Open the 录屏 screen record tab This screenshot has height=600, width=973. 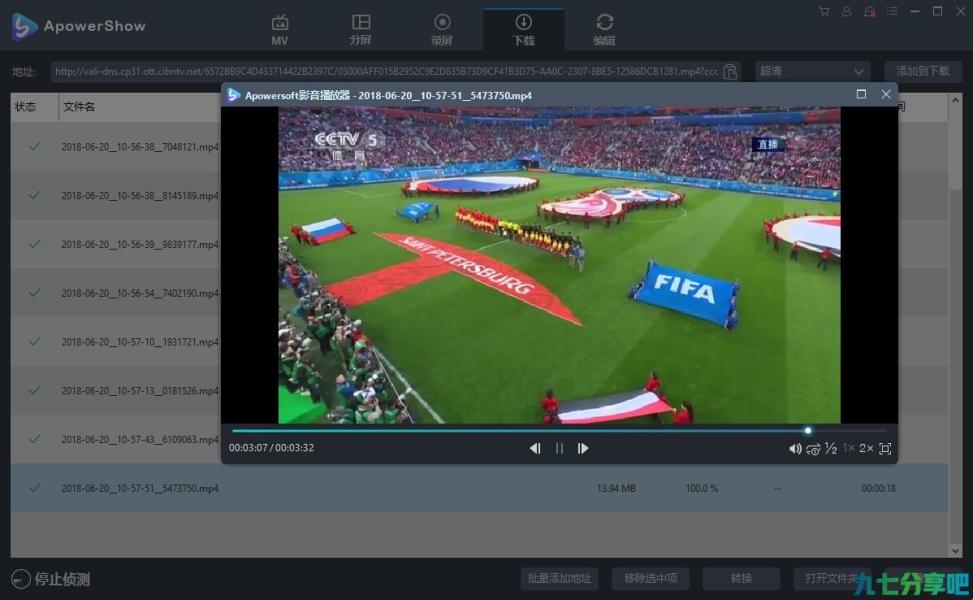coord(442,30)
